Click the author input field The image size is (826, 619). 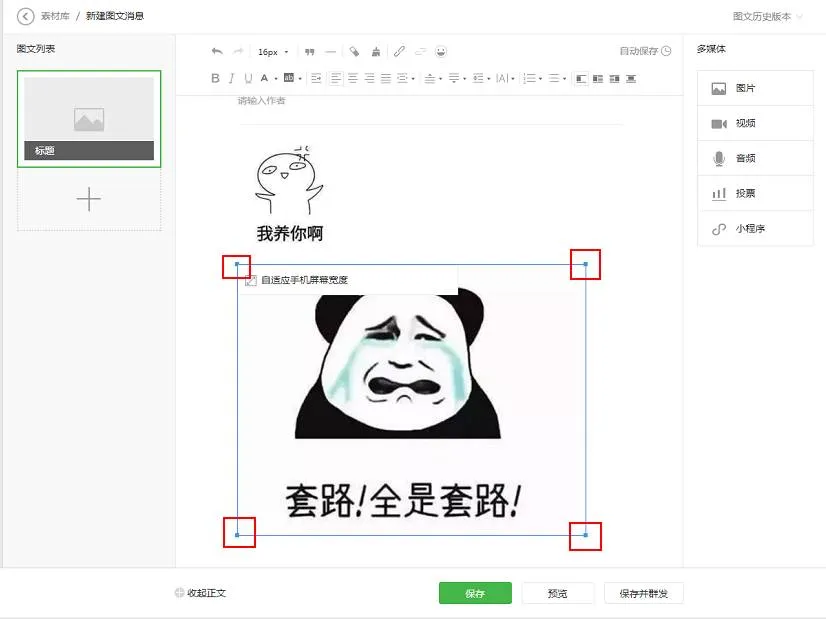[x=431, y=101]
